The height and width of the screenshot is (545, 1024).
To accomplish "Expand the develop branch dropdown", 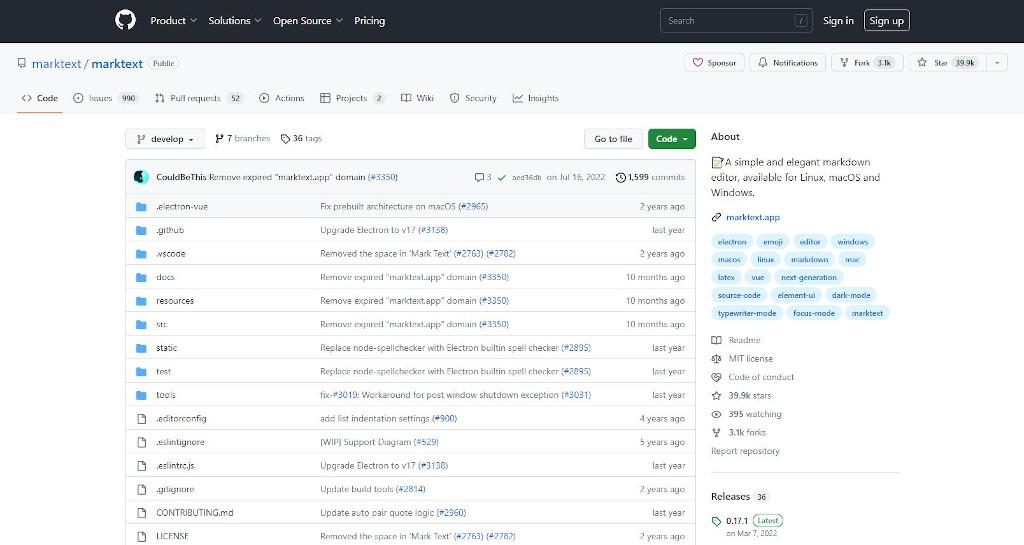I will coord(164,139).
